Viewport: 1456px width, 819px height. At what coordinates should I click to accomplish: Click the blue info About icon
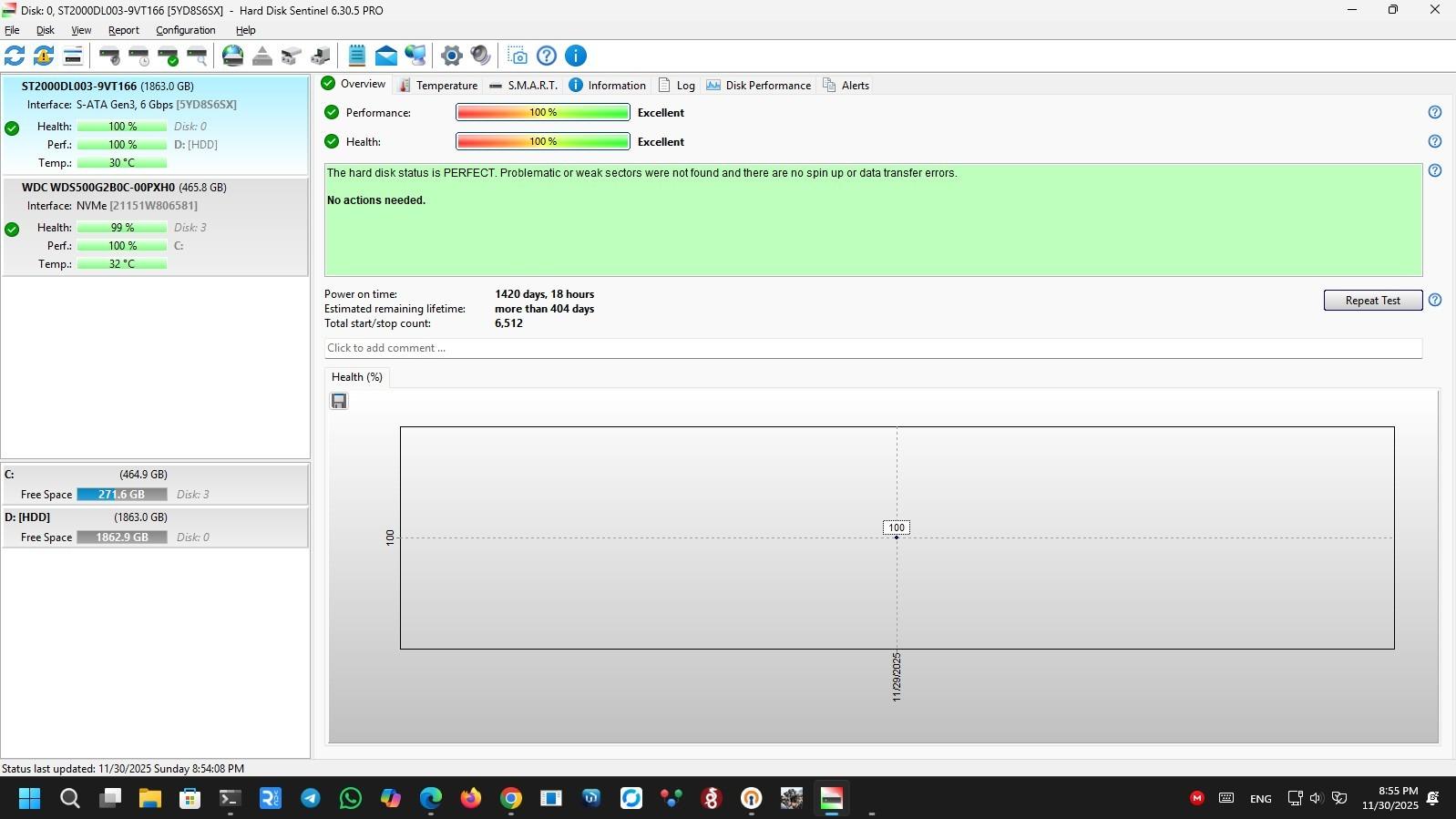[x=576, y=56]
